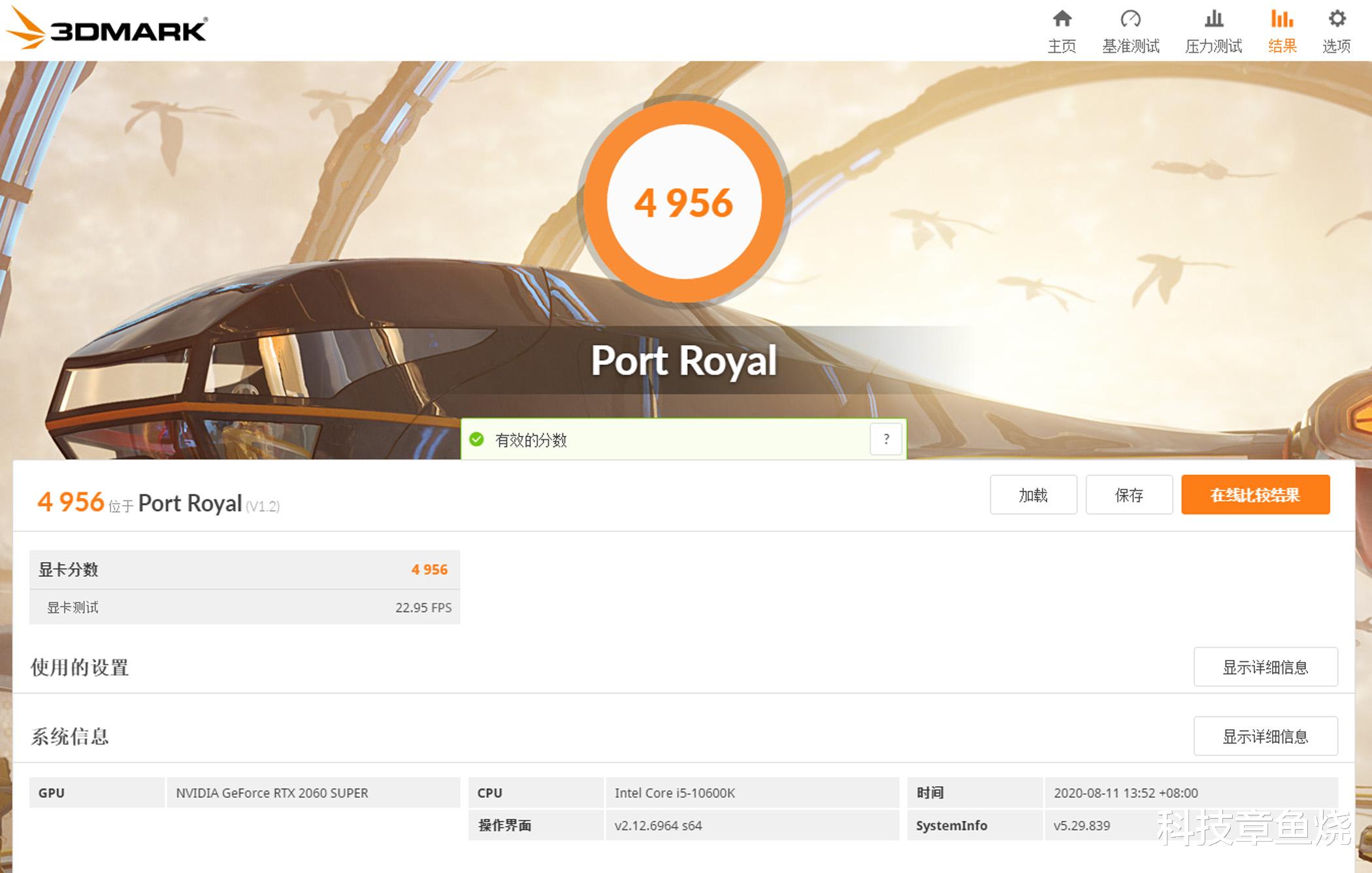Click the 加载 load button
Image resolution: width=1372 pixels, height=873 pixels.
(1034, 495)
